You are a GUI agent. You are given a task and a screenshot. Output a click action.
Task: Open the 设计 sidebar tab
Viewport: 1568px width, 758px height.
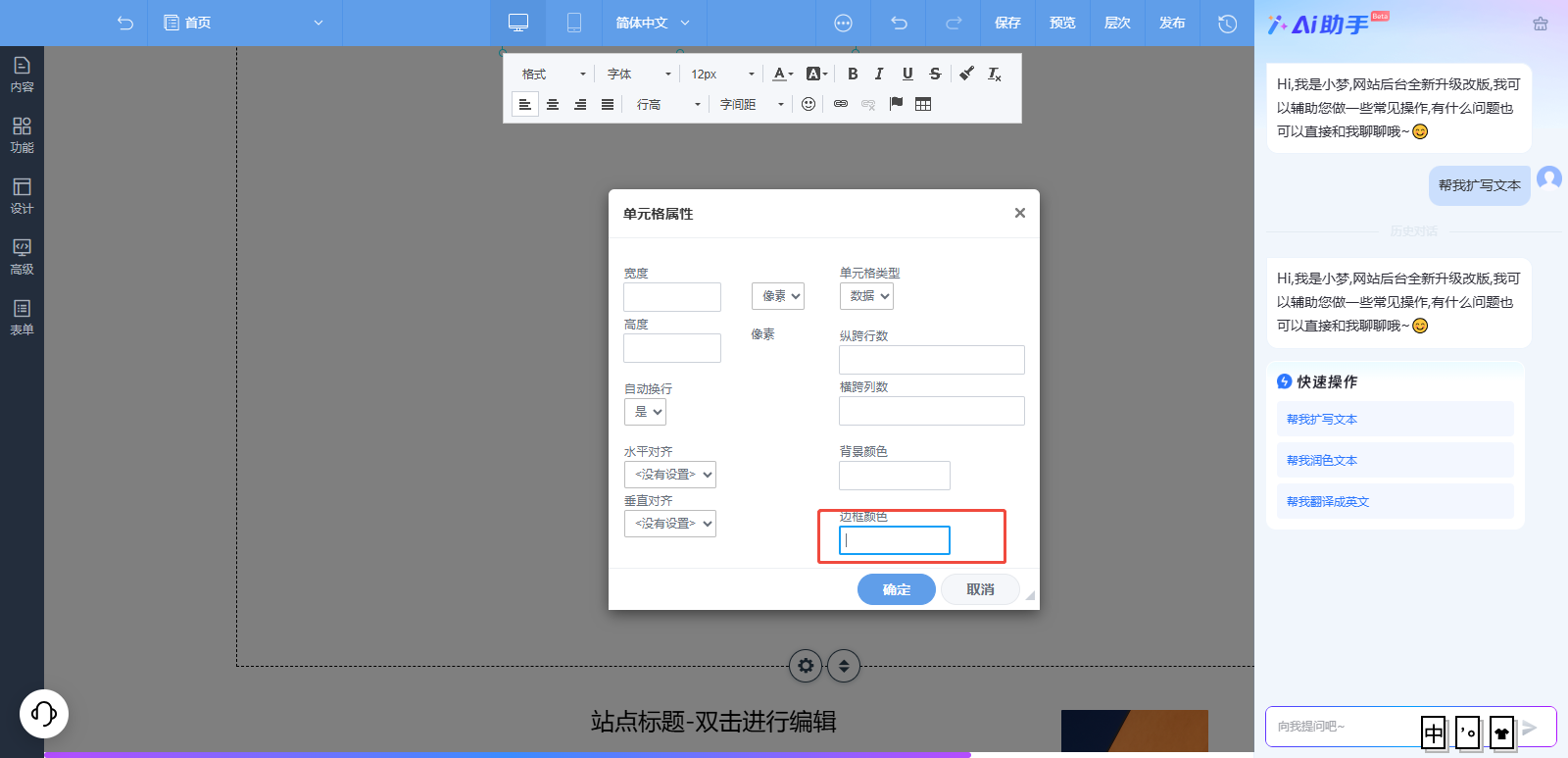tap(22, 195)
